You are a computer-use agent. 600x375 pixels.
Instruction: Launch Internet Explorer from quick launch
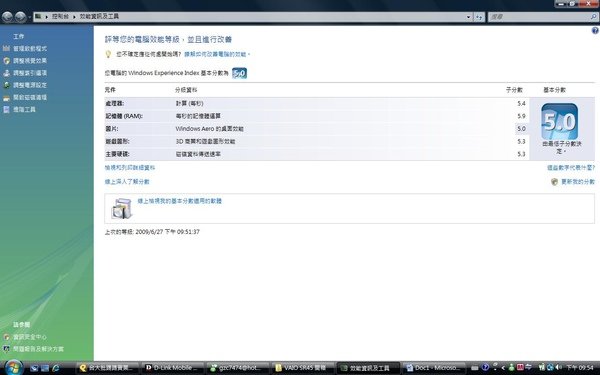[56, 368]
